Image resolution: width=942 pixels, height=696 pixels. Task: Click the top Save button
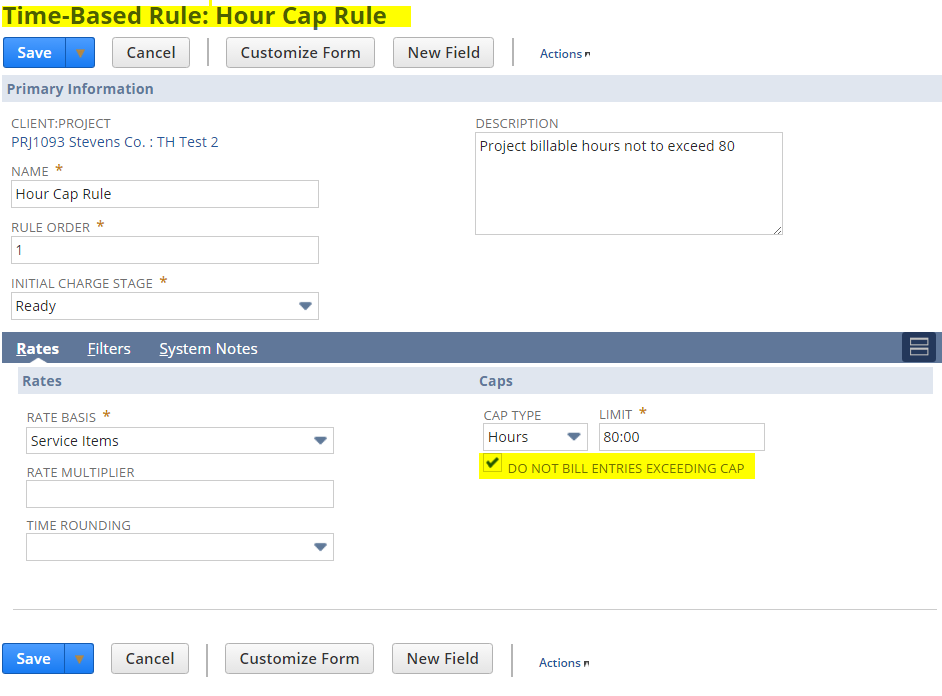click(35, 53)
